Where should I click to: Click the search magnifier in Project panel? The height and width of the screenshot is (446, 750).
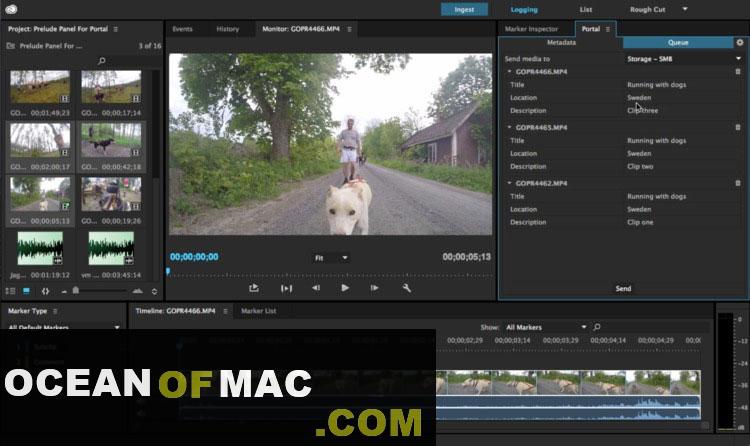pyautogui.click(x=101, y=61)
